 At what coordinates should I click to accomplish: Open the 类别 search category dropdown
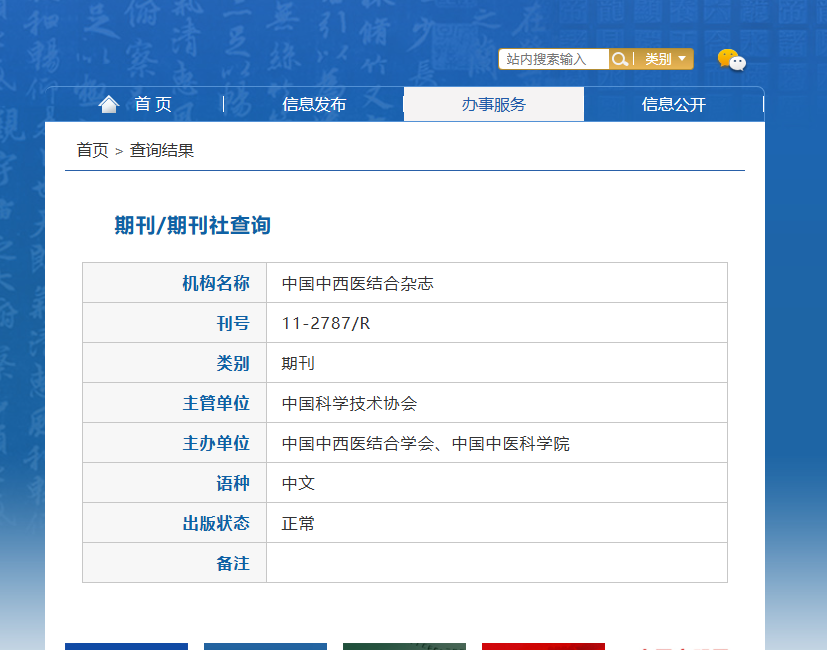(x=665, y=59)
